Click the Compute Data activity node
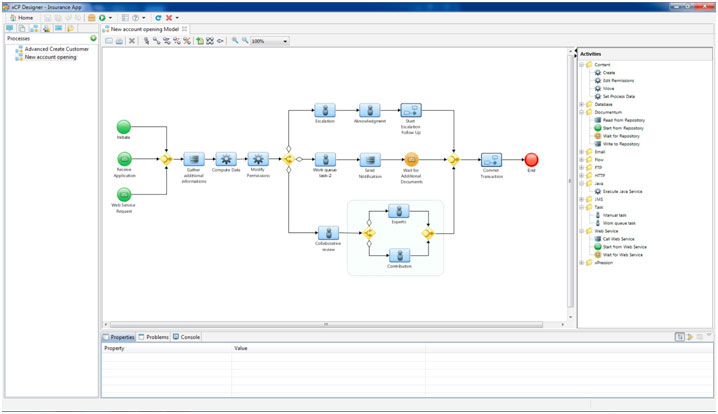The image size is (718, 414). point(226,159)
